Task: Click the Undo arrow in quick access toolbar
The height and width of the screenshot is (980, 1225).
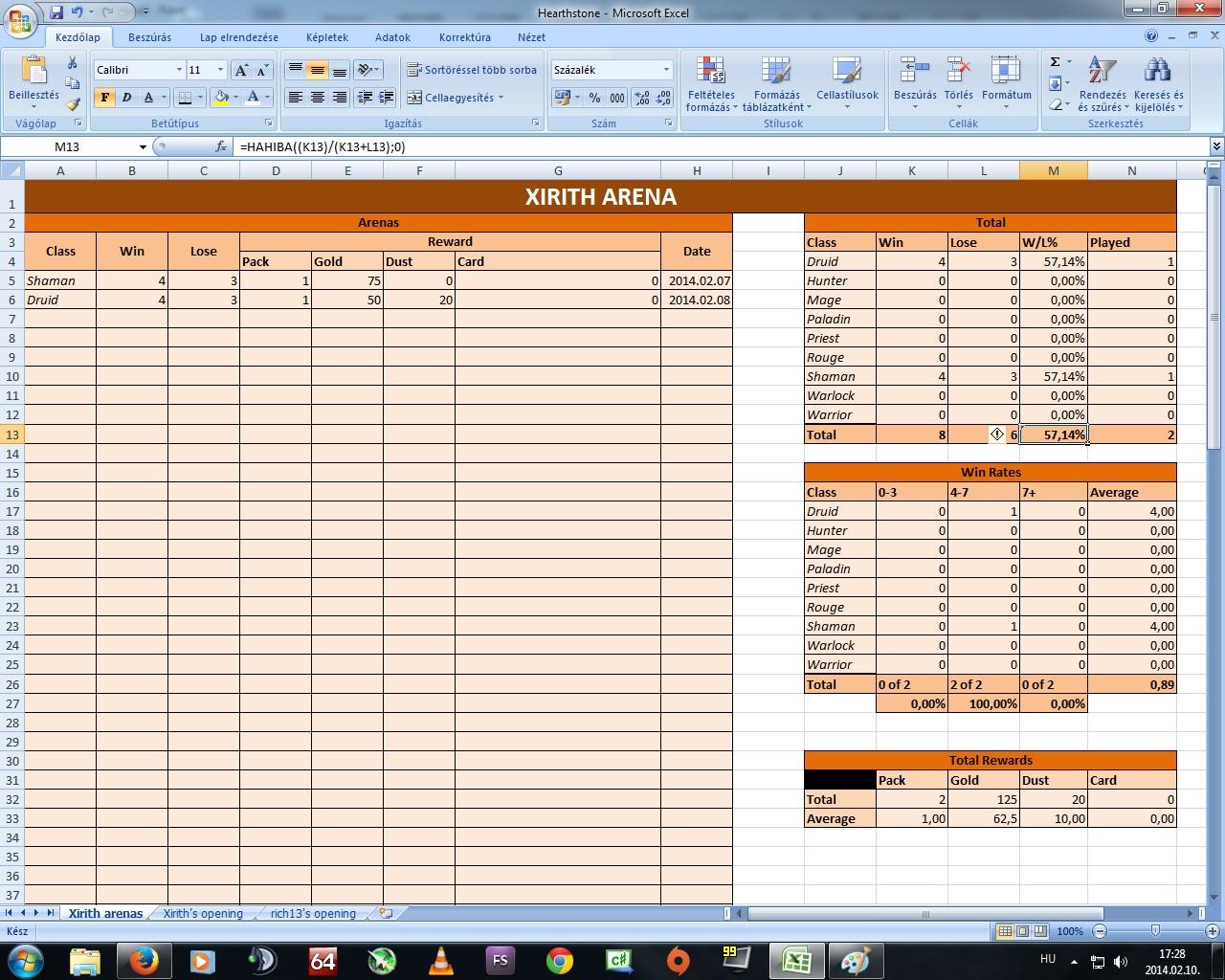Action: (77, 12)
